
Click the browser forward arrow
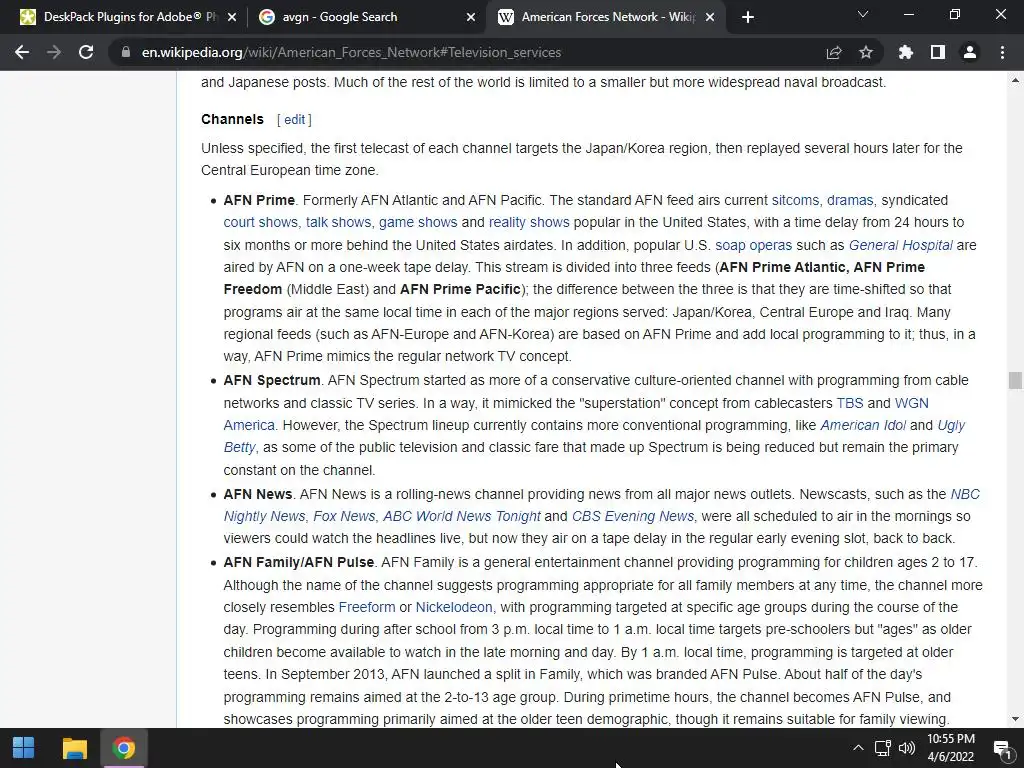coord(54,52)
